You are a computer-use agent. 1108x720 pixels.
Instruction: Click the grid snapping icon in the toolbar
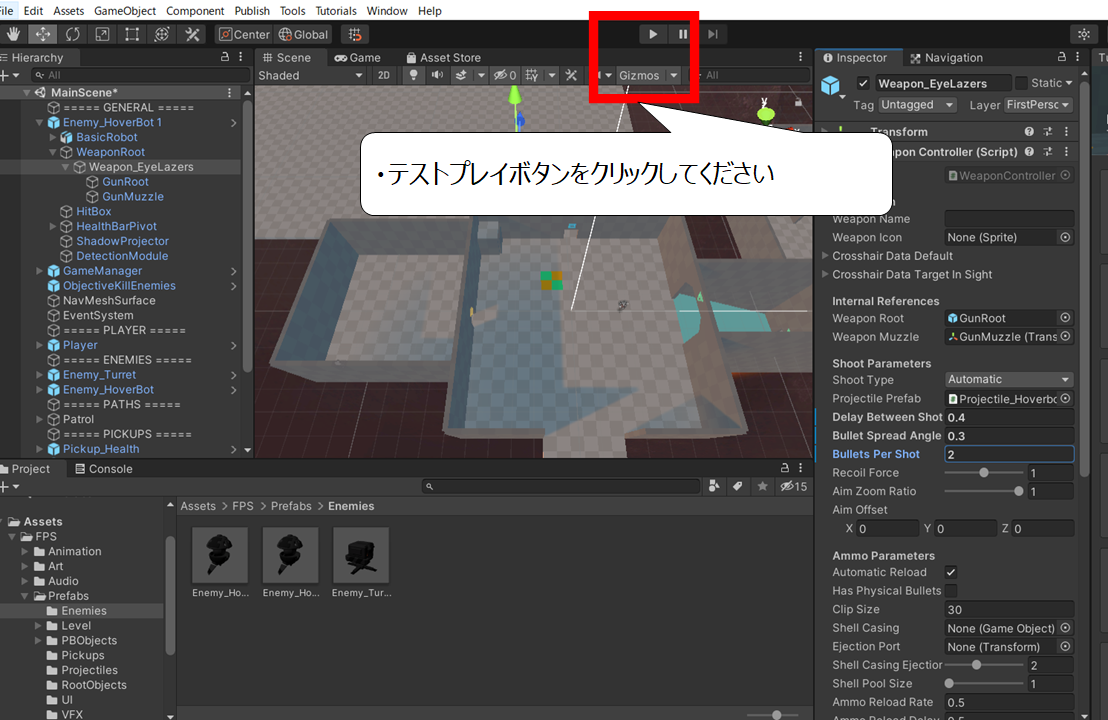[355, 34]
